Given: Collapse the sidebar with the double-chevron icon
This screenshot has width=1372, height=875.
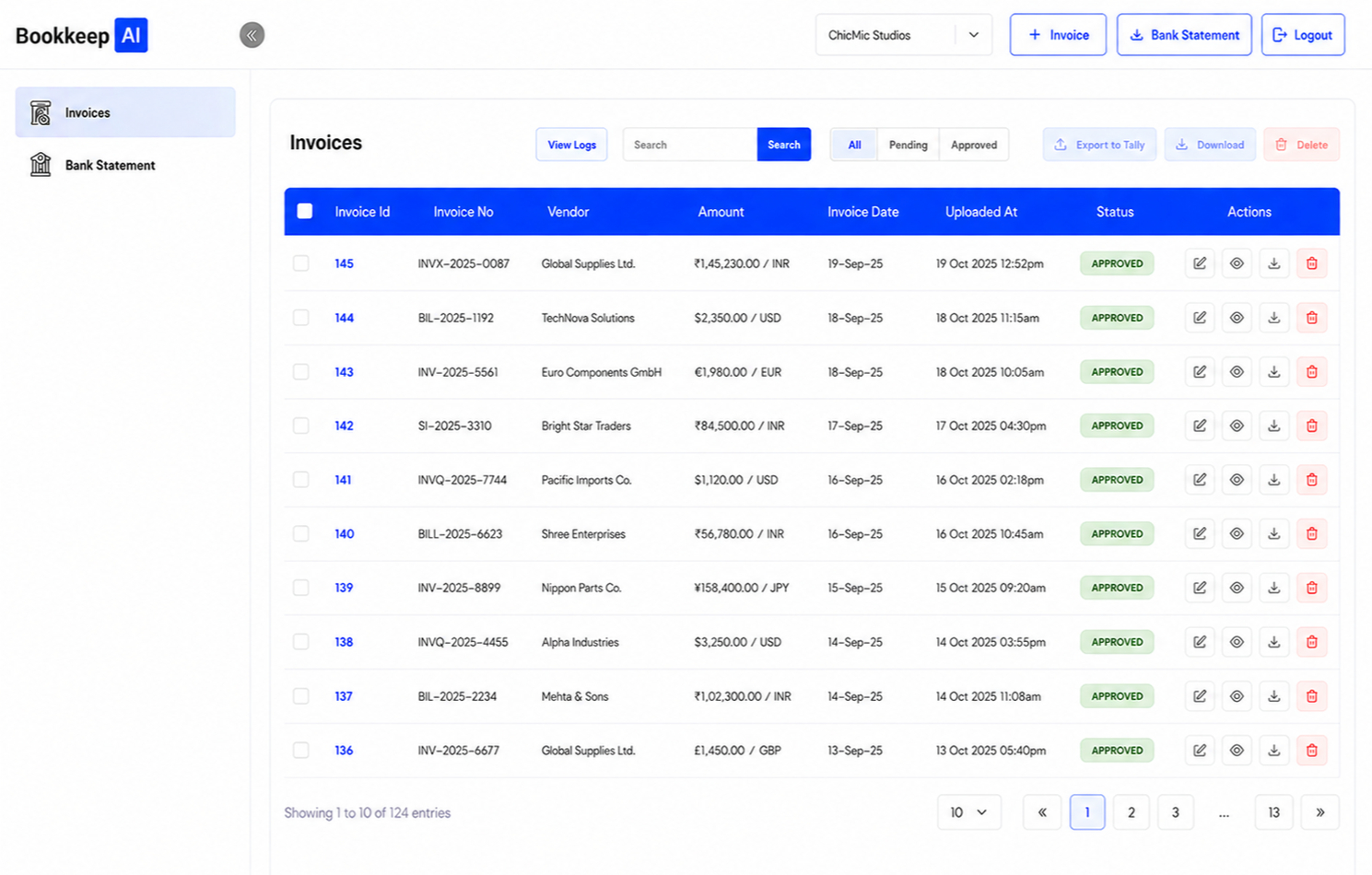Looking at the screenshot, I should pyautogui.click(x=252, y=35).
